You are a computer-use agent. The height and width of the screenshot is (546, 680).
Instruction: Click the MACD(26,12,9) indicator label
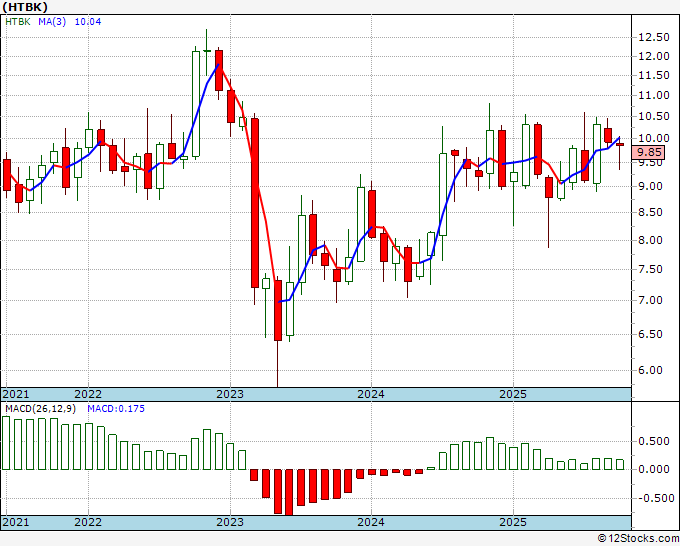pyautogui.click(x=40, y=409)
